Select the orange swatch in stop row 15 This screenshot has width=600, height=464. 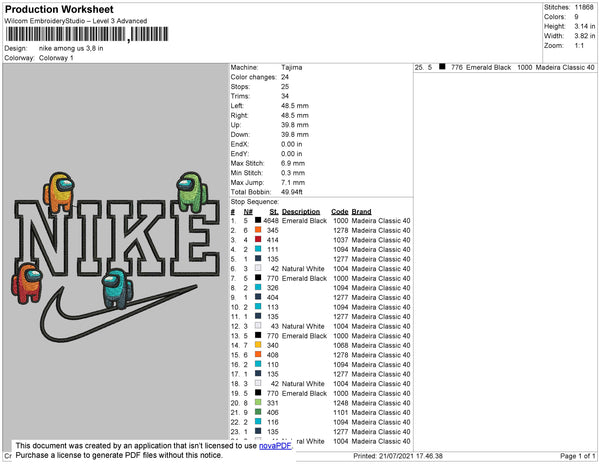(258, 355)
